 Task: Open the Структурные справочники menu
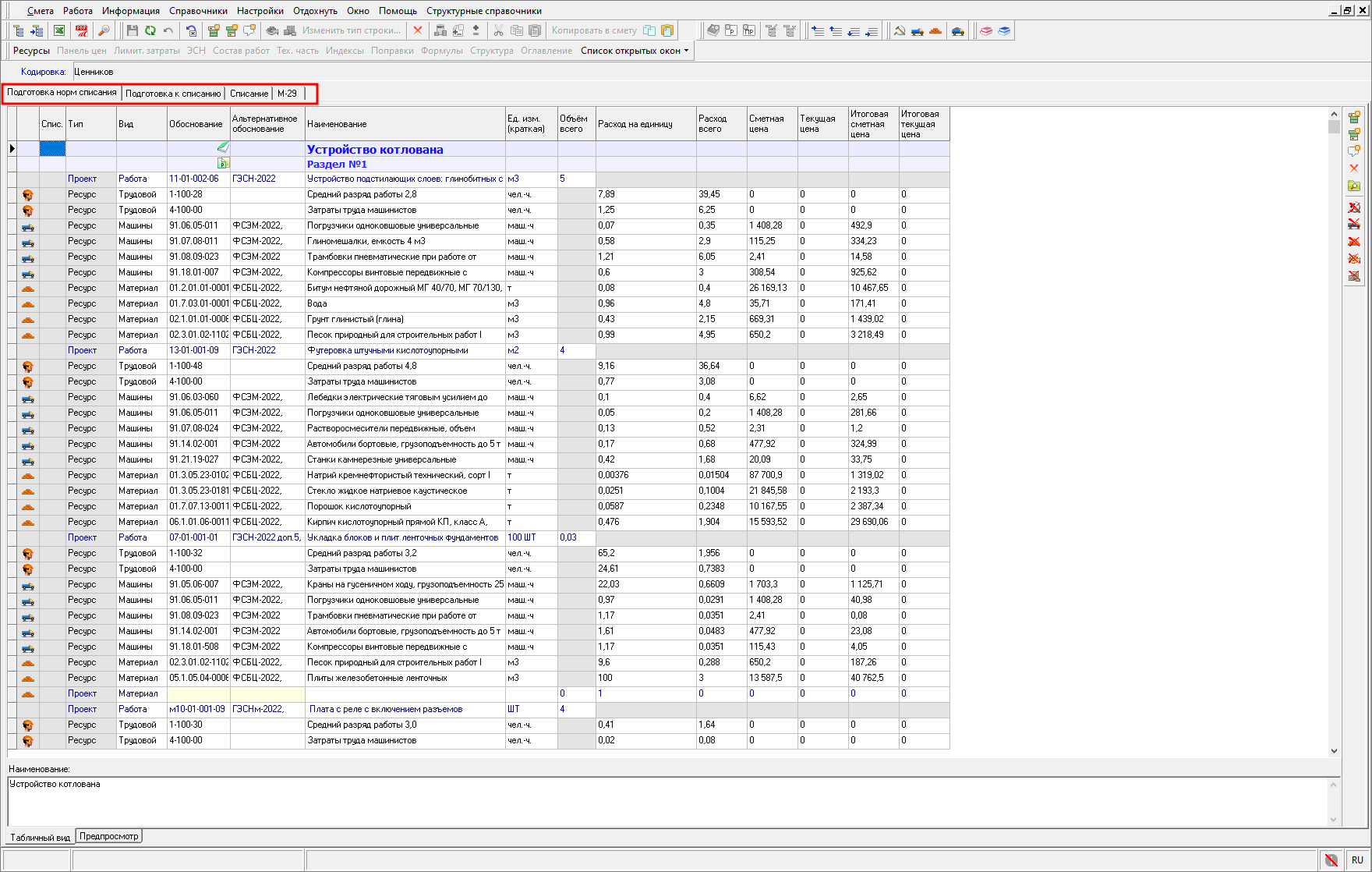[x=484, y=11]
